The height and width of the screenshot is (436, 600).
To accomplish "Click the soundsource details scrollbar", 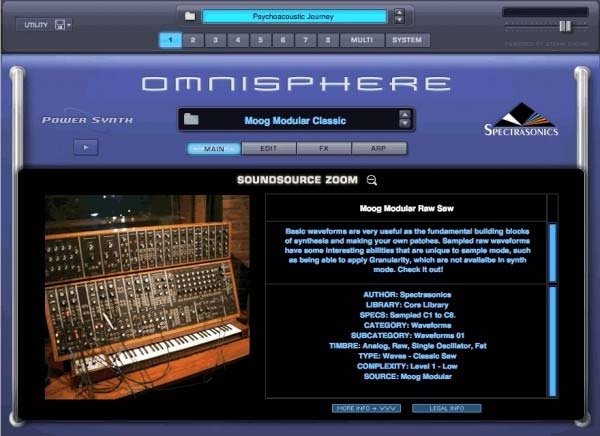I will pyautogui.click(x=553, y=341).
